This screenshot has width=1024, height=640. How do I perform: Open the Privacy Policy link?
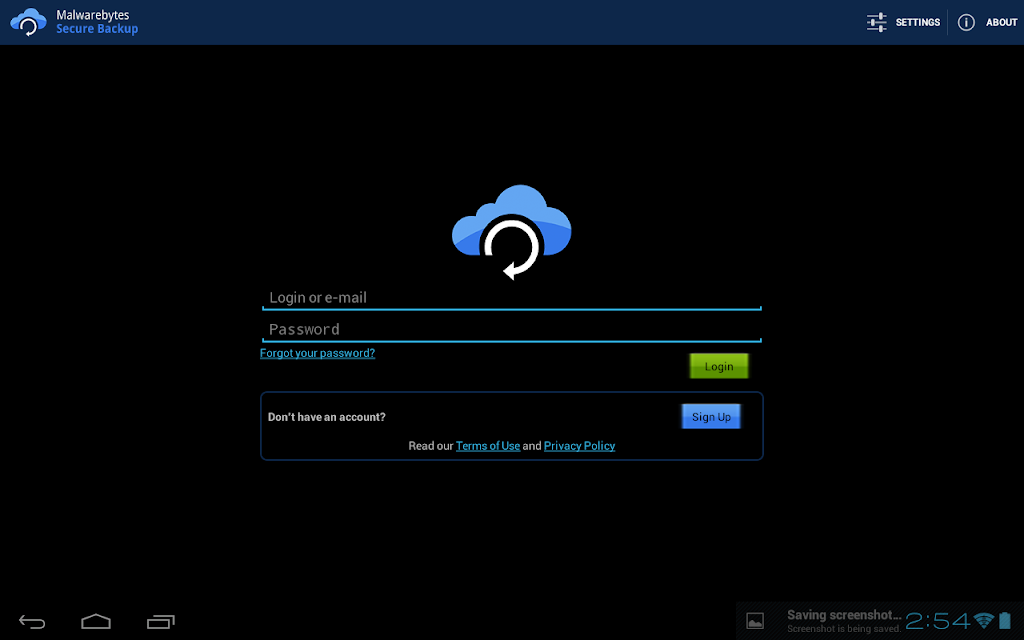[579, 446]
